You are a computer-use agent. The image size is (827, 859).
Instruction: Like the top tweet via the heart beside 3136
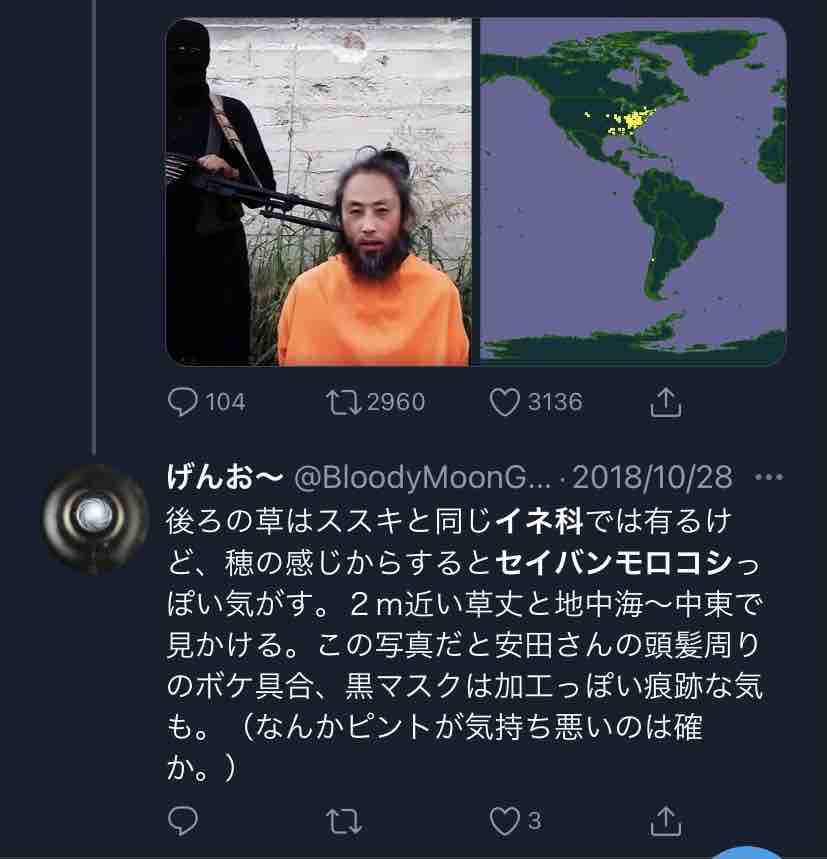504,402
